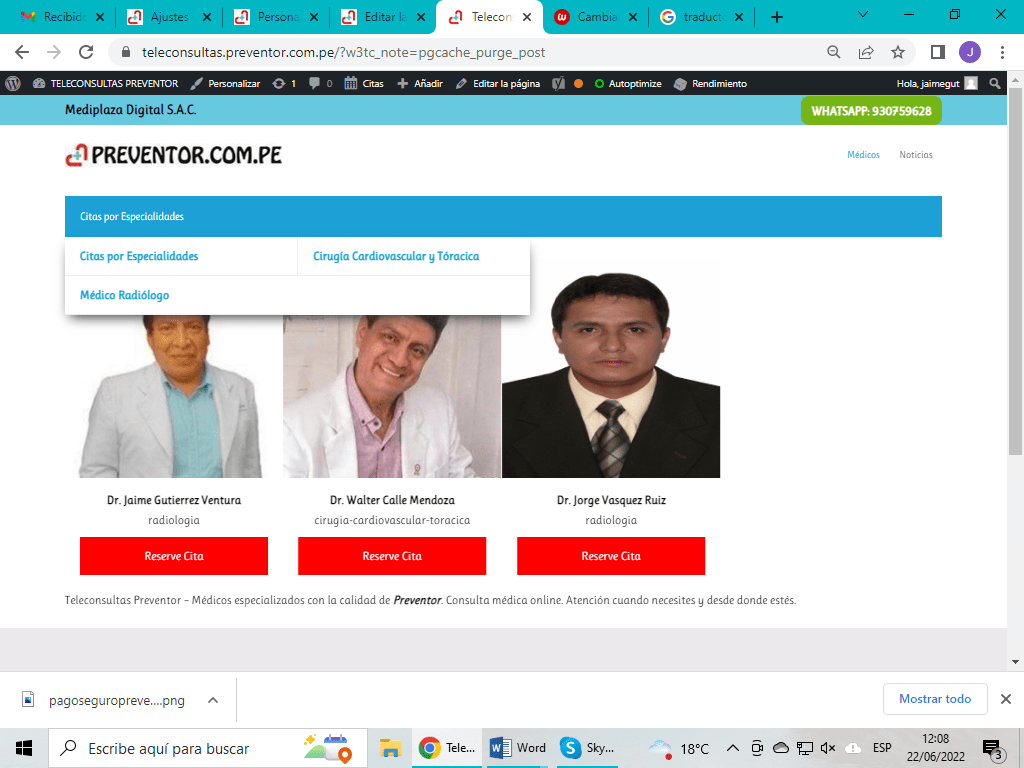
Task: Open the zoom magnifier icon in address bar
Action: pos(833,52)
